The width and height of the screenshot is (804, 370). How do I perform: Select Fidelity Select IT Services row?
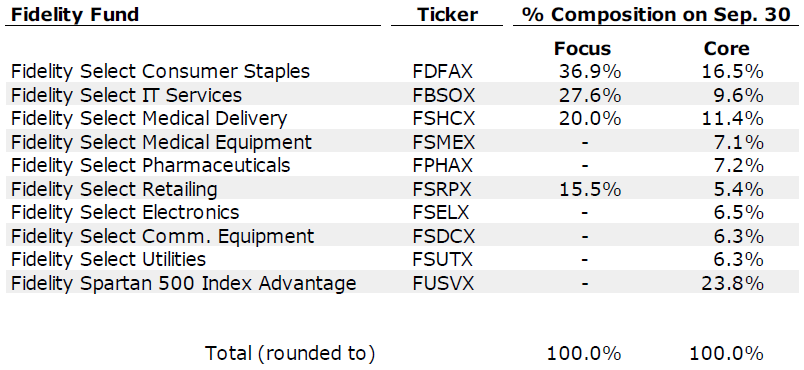coord(402,95)
